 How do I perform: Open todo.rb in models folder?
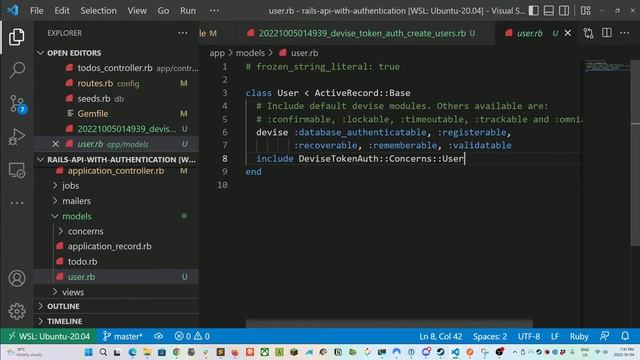coord(82,262)
